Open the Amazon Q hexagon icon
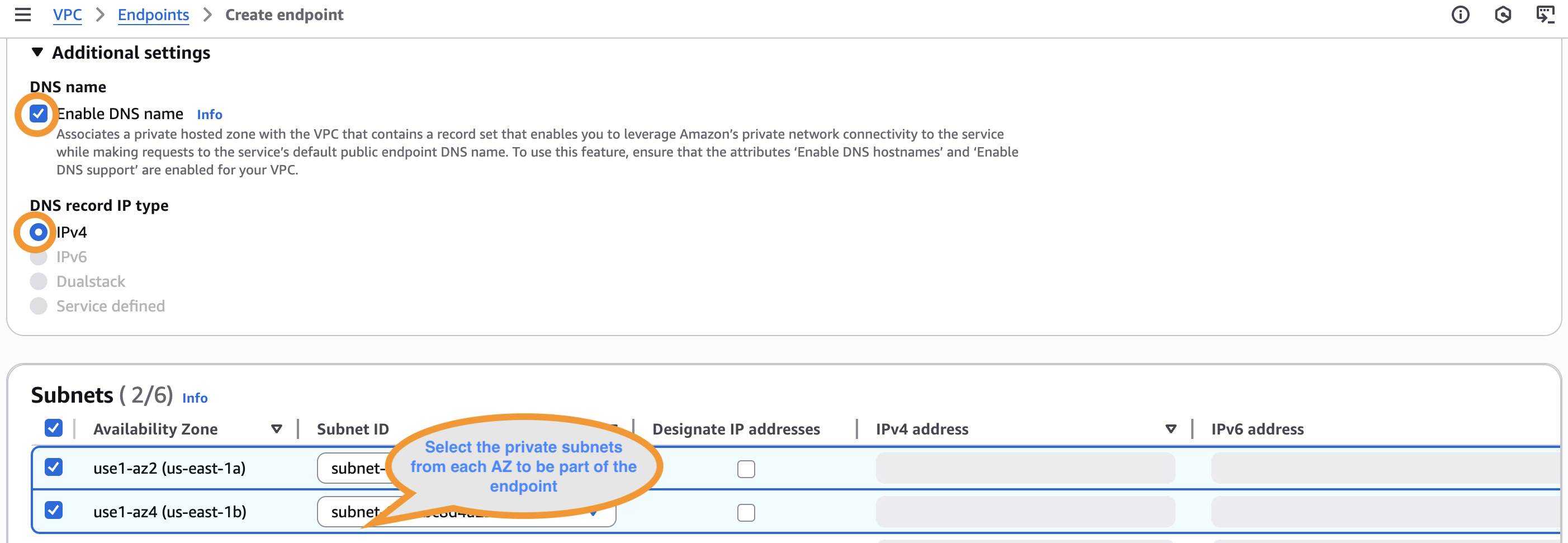Screen dimensions: 1568x543 [1502, 15]
